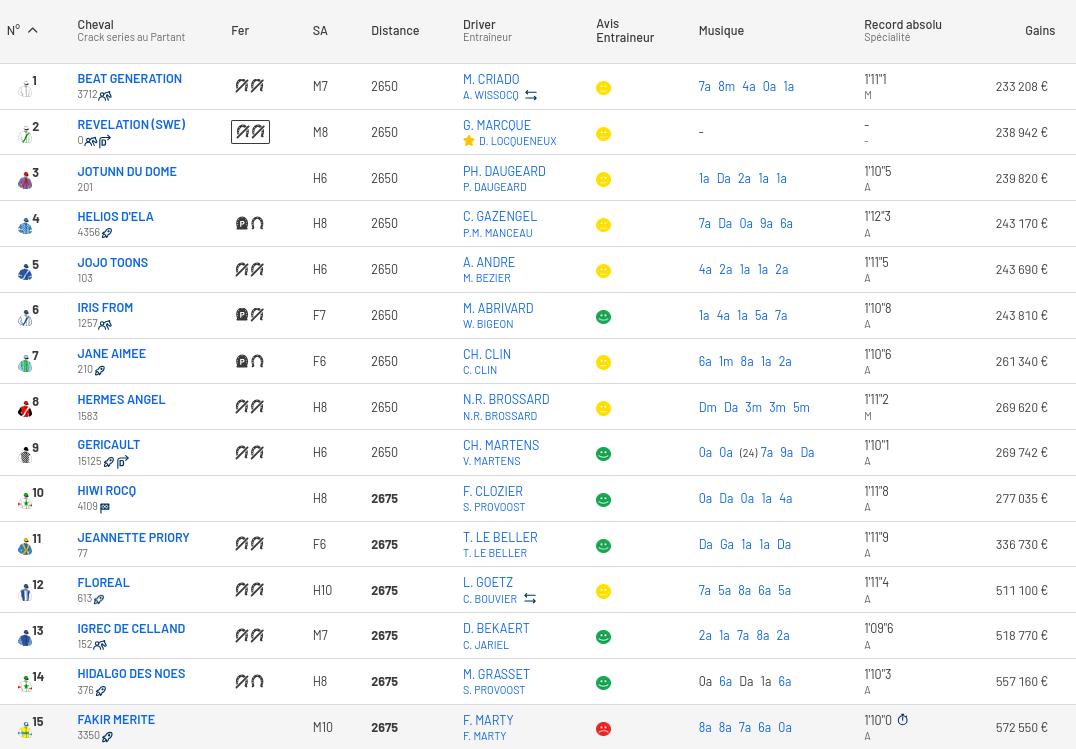Click the jockey silk icon for horse 3

[x=25, y=180]
